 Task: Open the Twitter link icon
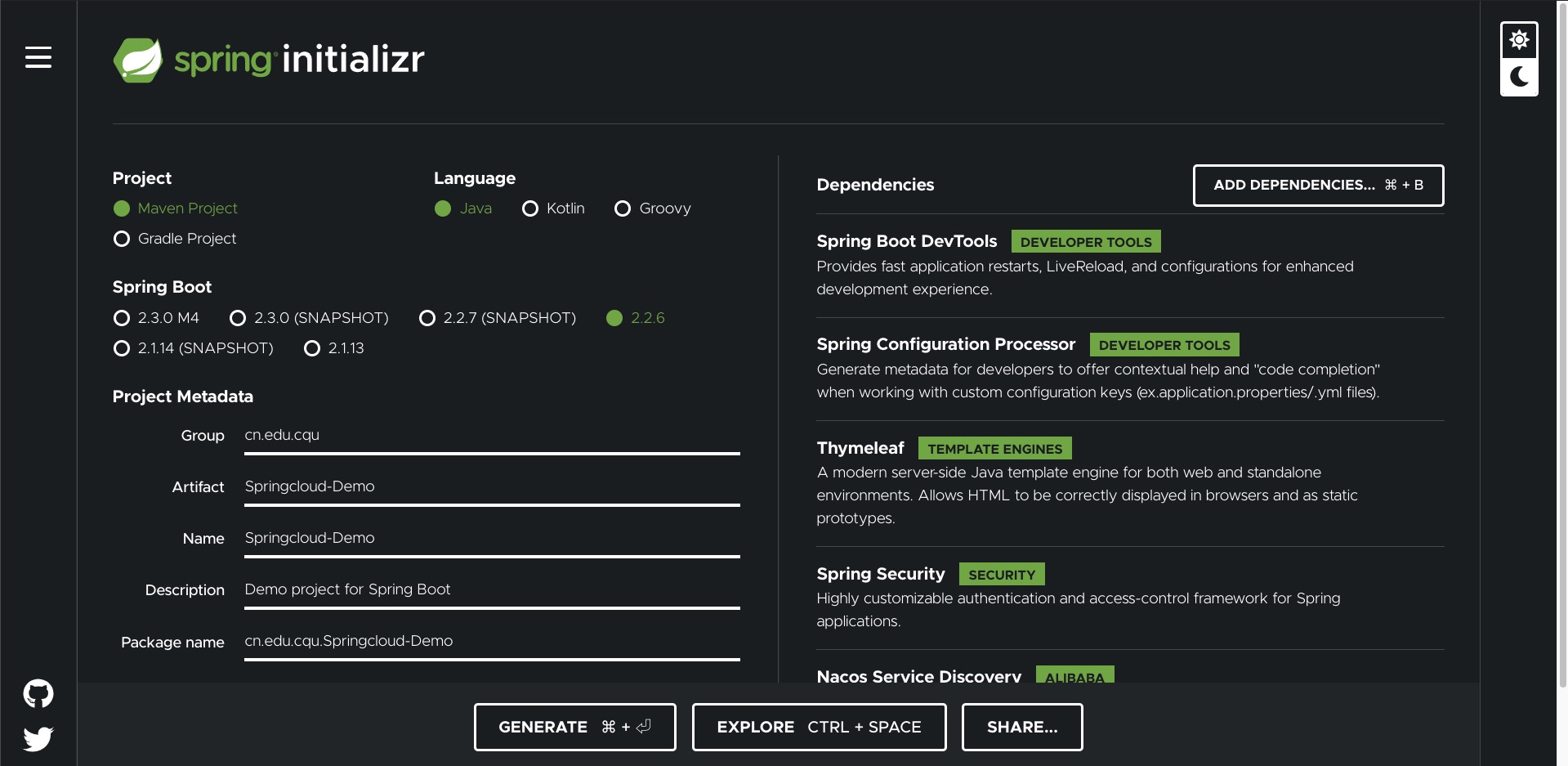[x=38, y=739]
